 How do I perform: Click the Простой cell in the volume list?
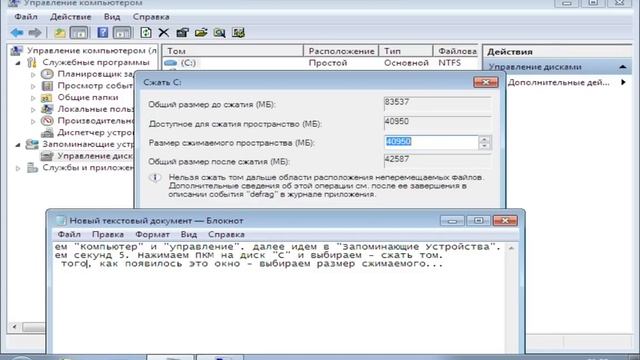(x=328, y=63)
